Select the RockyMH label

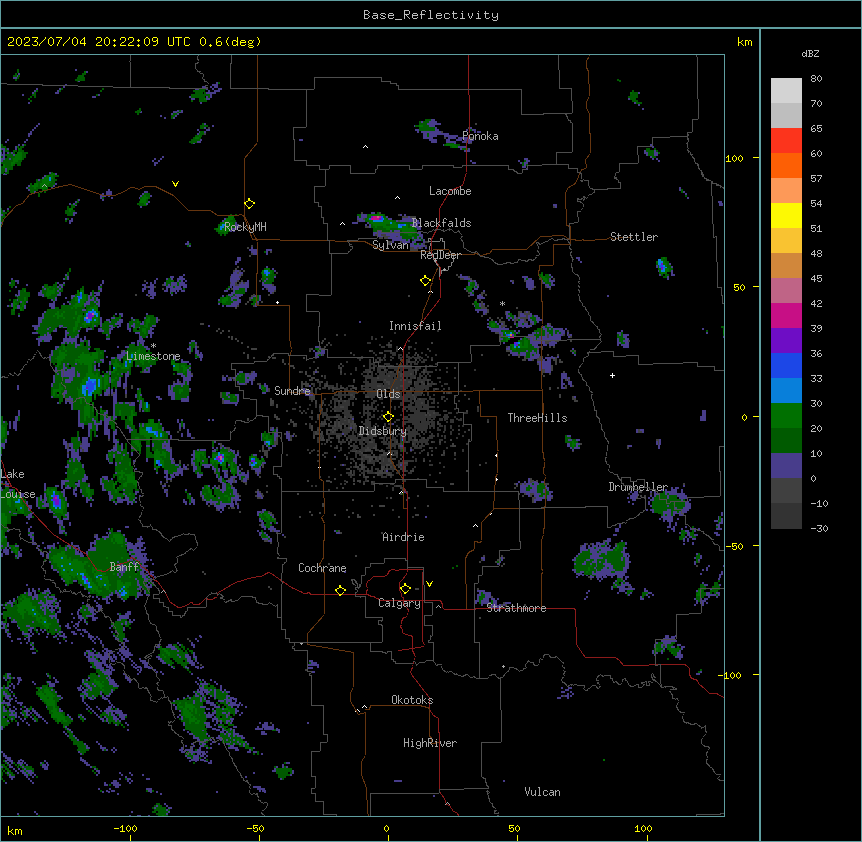click(245, 226)
